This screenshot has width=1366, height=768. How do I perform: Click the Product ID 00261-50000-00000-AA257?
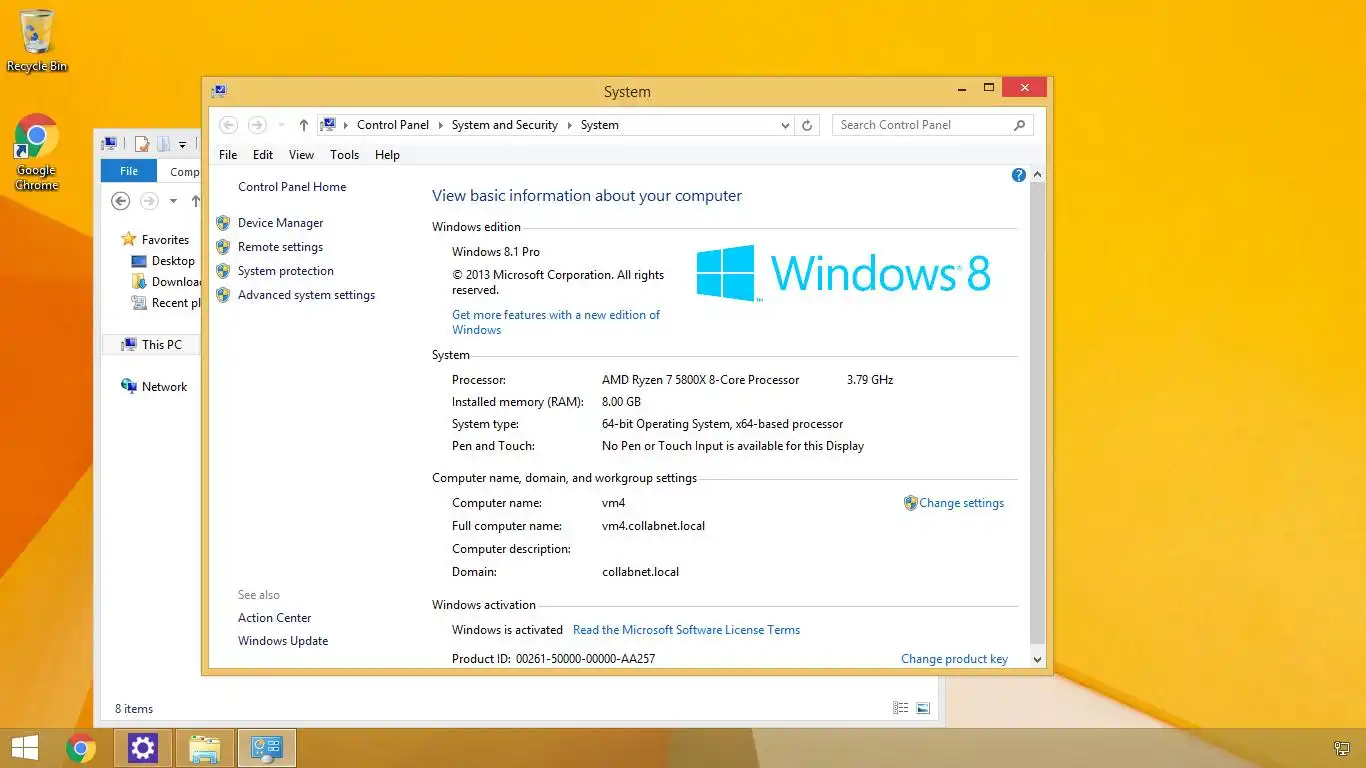[x=585, y=659]
